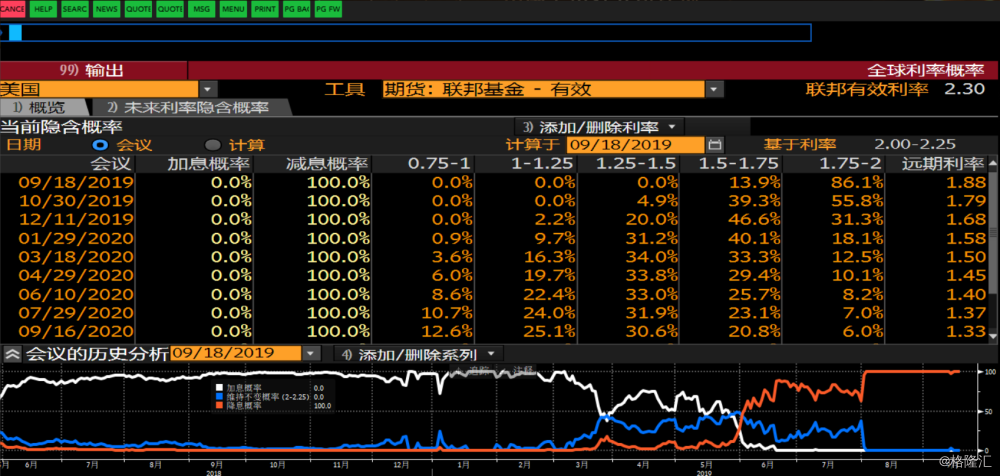Open the 期货: 联邦基金 tool dropdown
This screenshot has width=1000, height=476.
pos(714,89)
